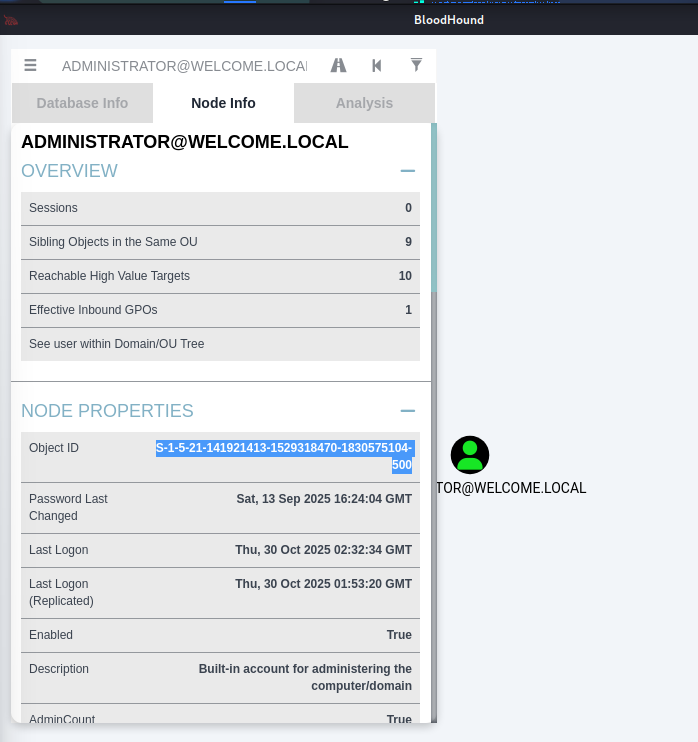
Task: Switch to the Database Info tab
Action: point(82,103)
